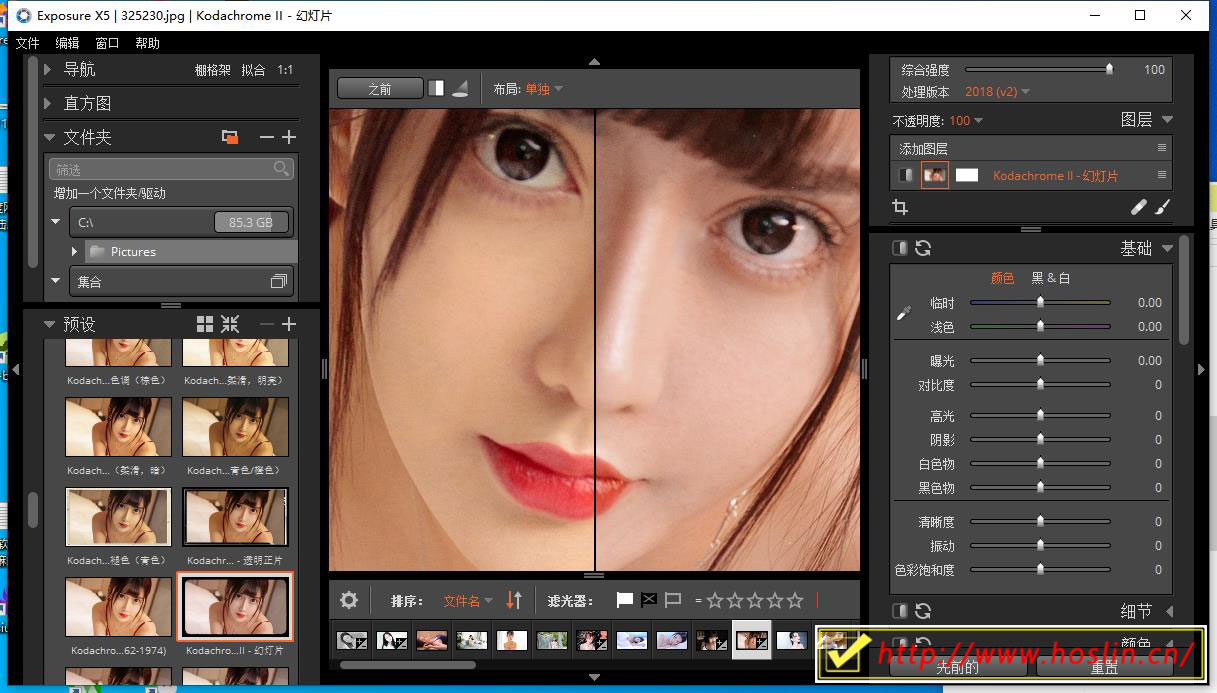Switch presets to grid thumbnail view
This screenshot has width=1217, height=693.
205,324
